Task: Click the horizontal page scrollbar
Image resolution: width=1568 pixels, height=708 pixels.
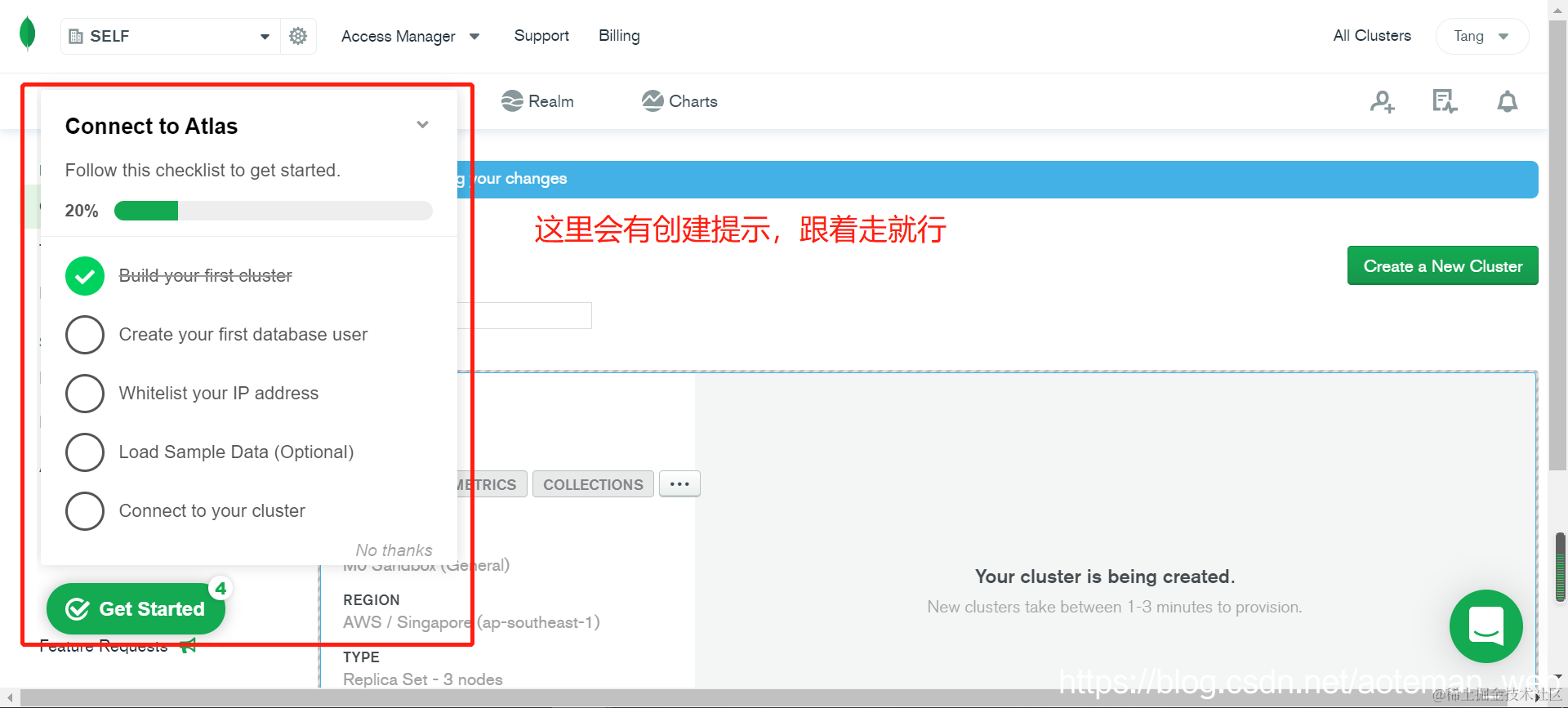Action: point(774,698)
